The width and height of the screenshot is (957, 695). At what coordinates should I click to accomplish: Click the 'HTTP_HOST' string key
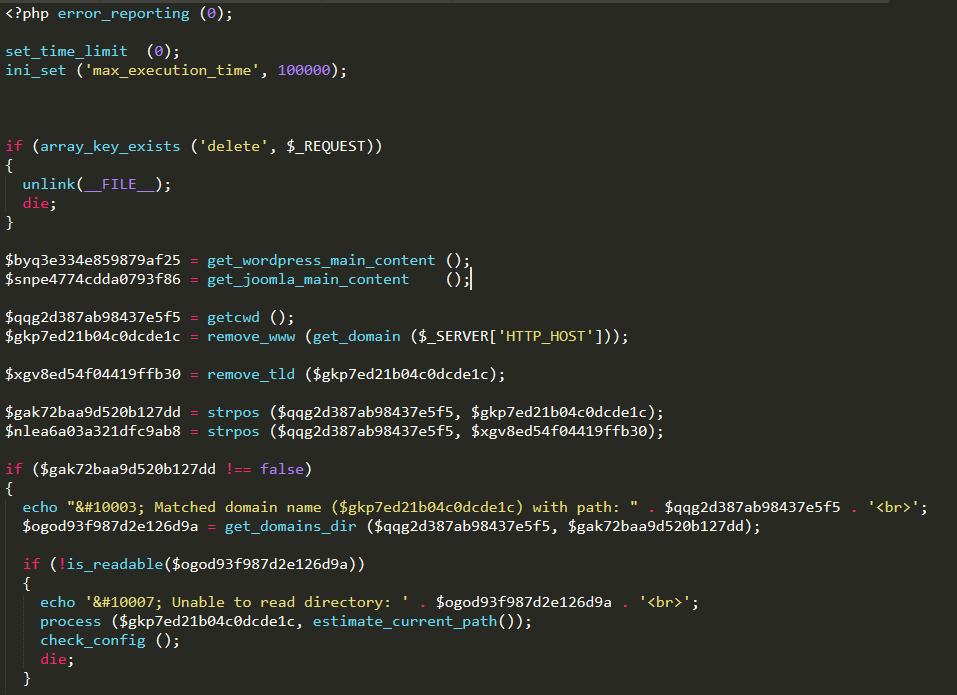pyautogui.click(x=546, y=336)
